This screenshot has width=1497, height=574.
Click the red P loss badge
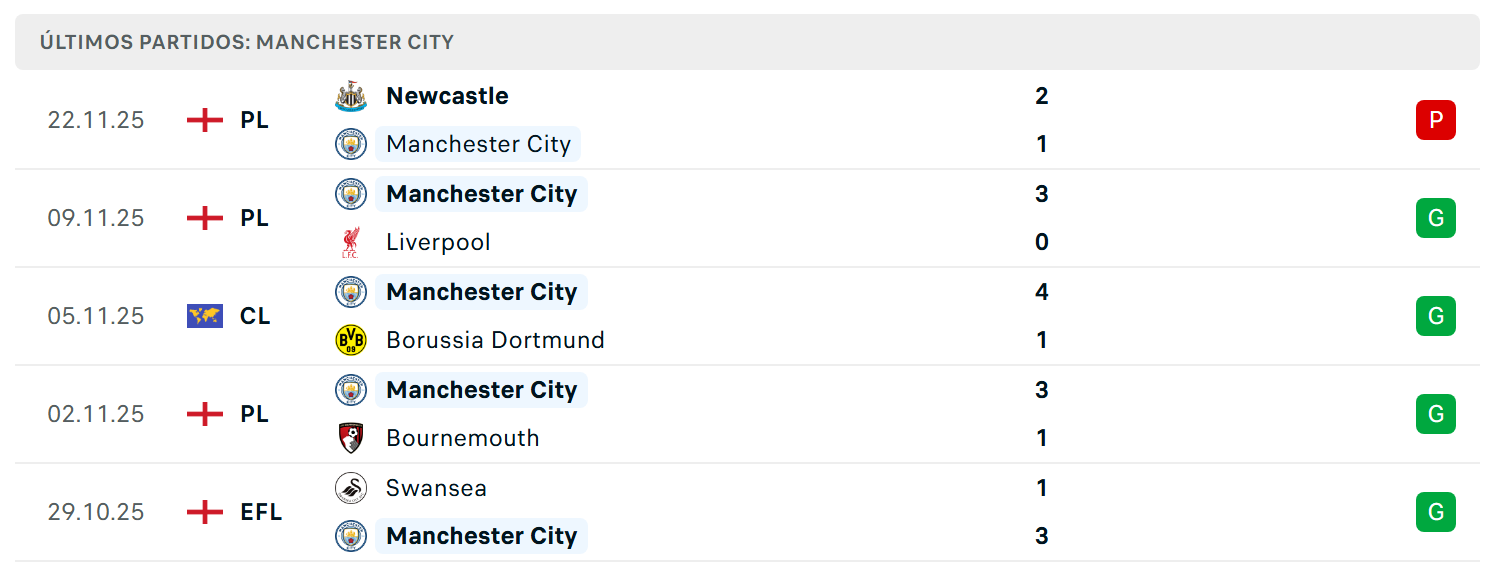pyautogui.click(x=1435, y=120)
